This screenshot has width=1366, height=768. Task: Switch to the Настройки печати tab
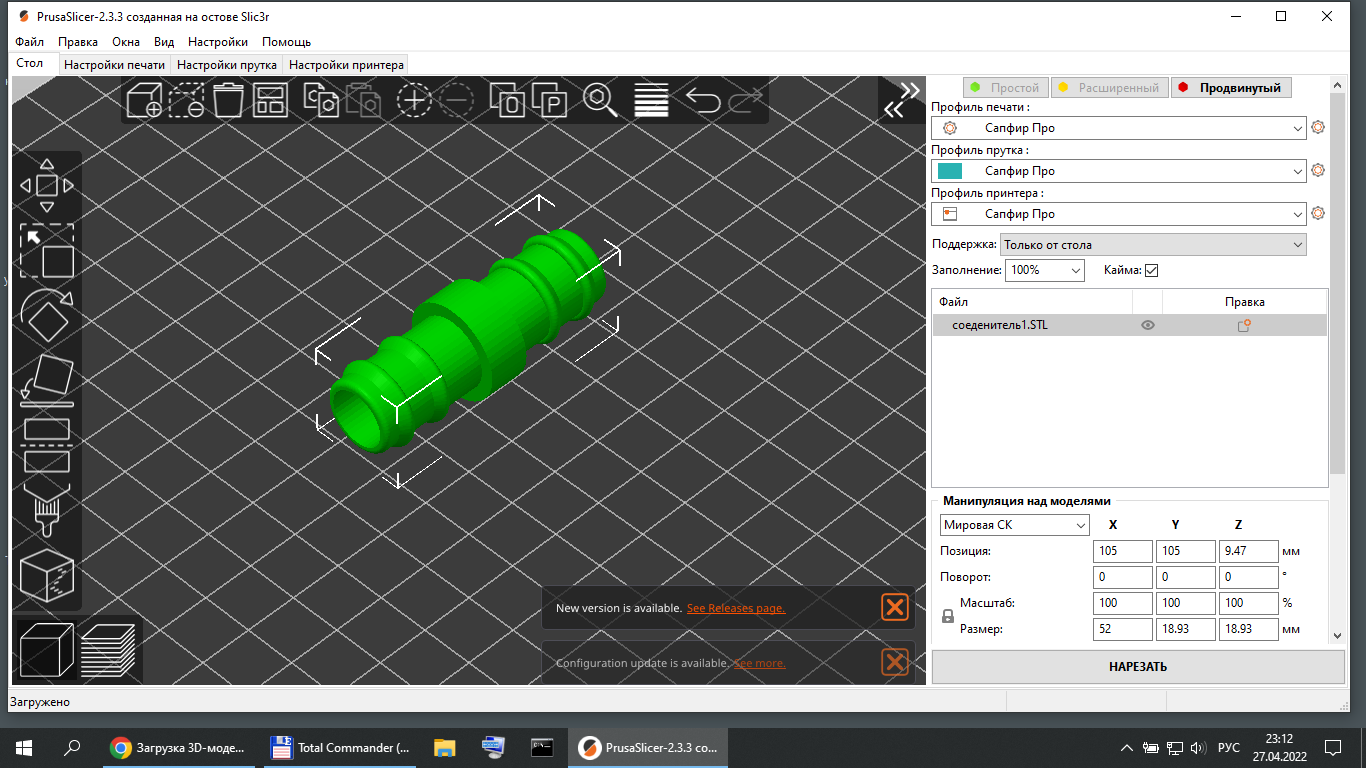[x=114, y=65]
